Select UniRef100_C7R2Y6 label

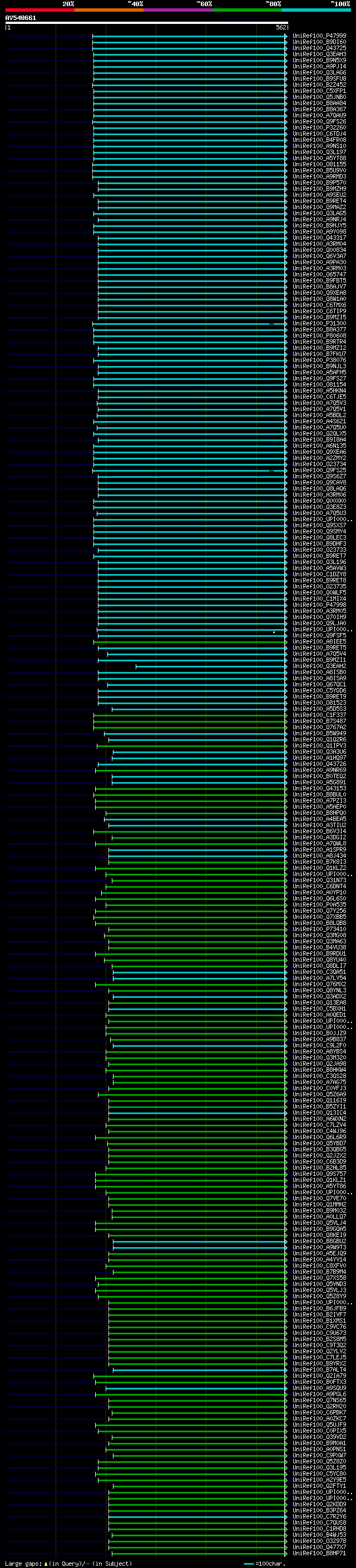coord(319,1516)
